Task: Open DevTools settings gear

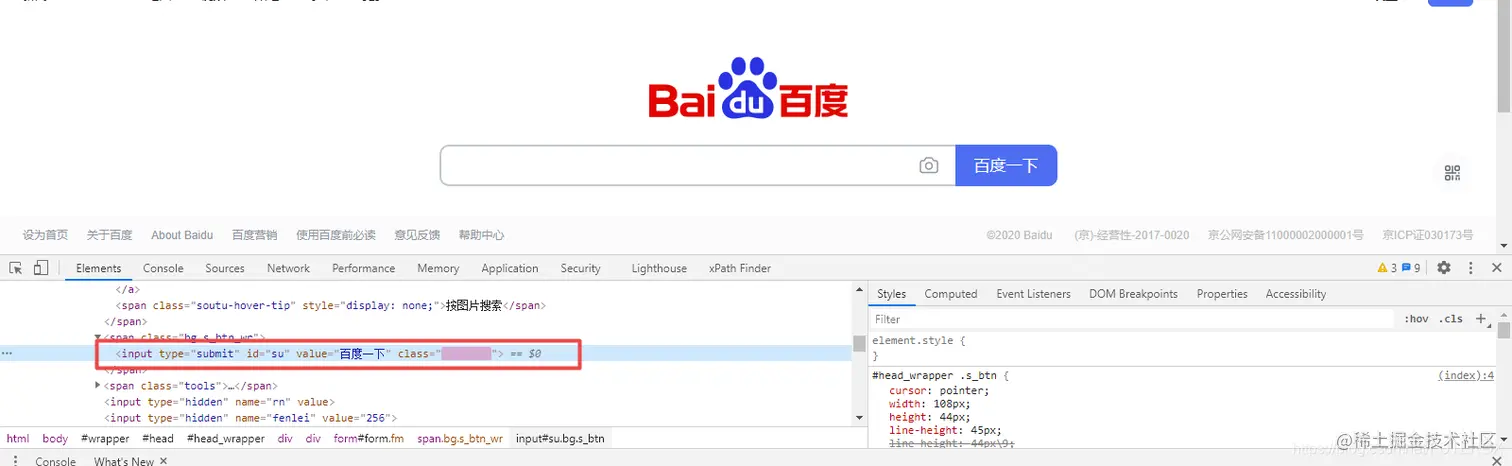Action: pyautogui.click(x=1443, y=268)
